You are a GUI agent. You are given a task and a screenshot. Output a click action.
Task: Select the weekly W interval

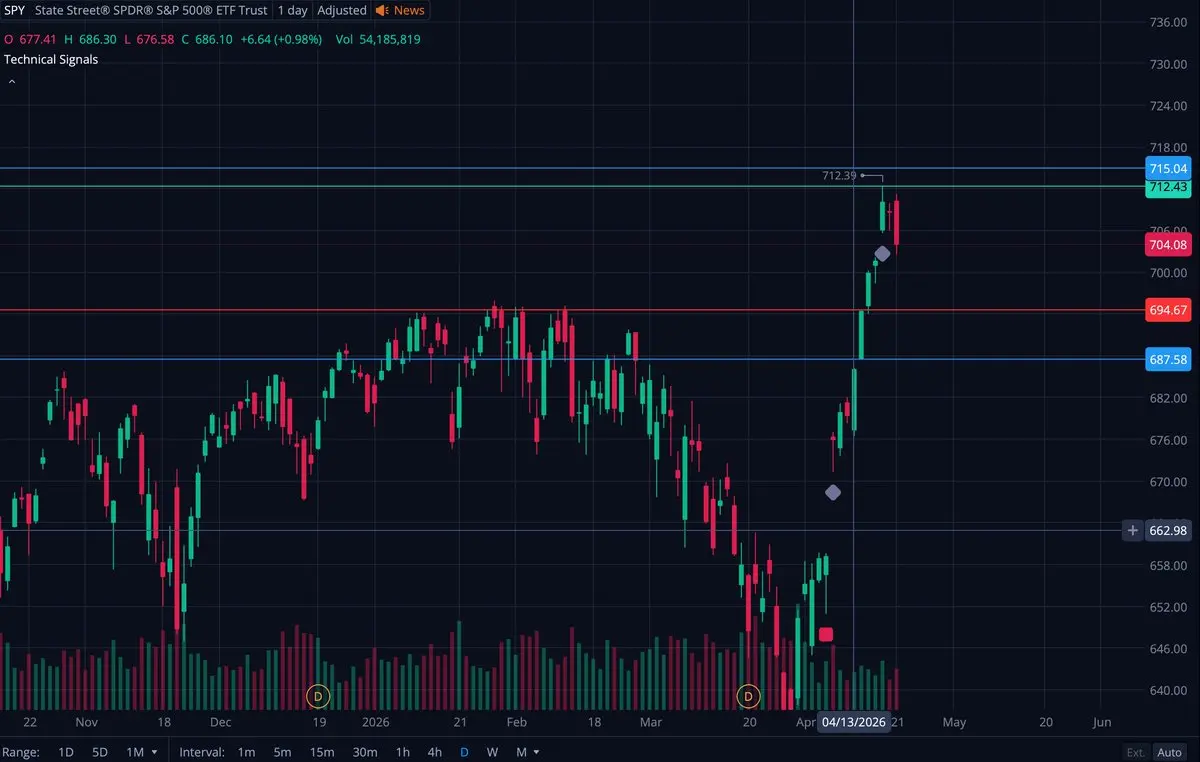click(493, 752)
